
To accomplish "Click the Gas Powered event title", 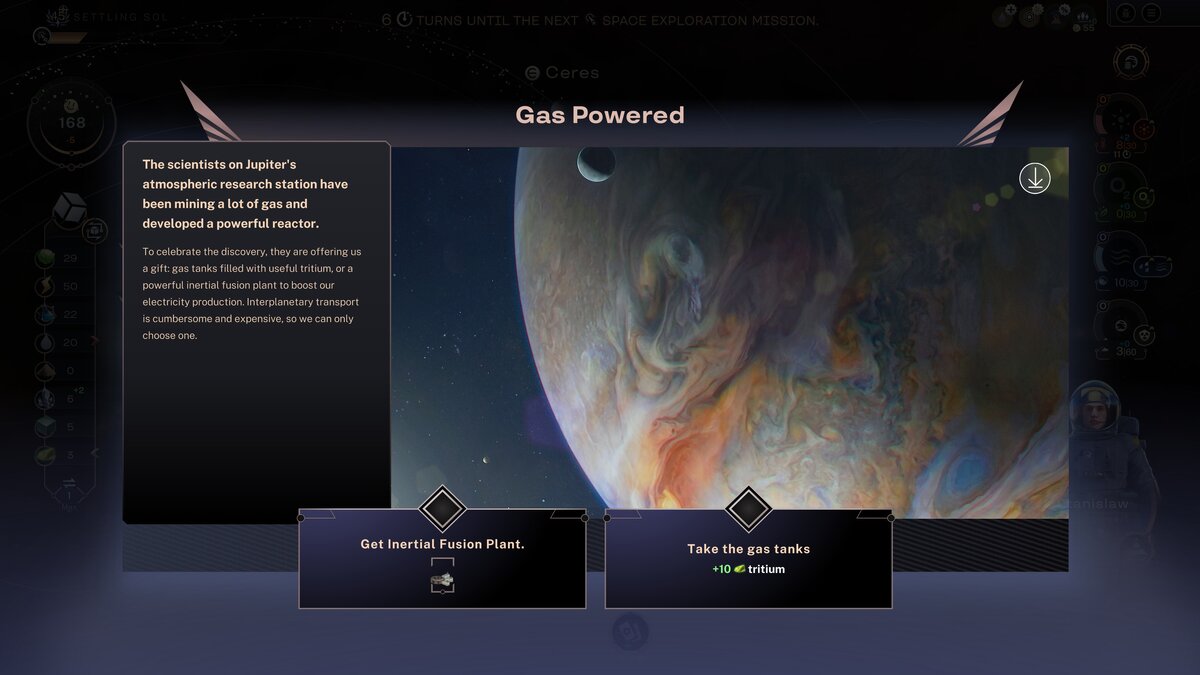I will pyautogui.click(x=600, y=115).
